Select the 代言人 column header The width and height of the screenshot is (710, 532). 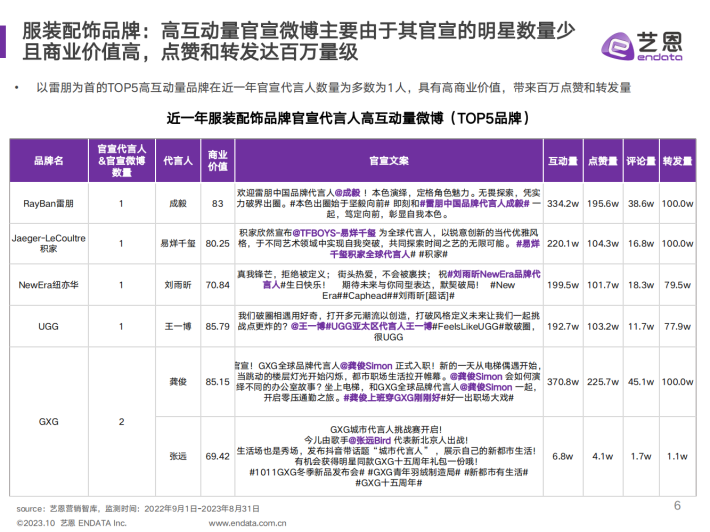coord(178,161)
